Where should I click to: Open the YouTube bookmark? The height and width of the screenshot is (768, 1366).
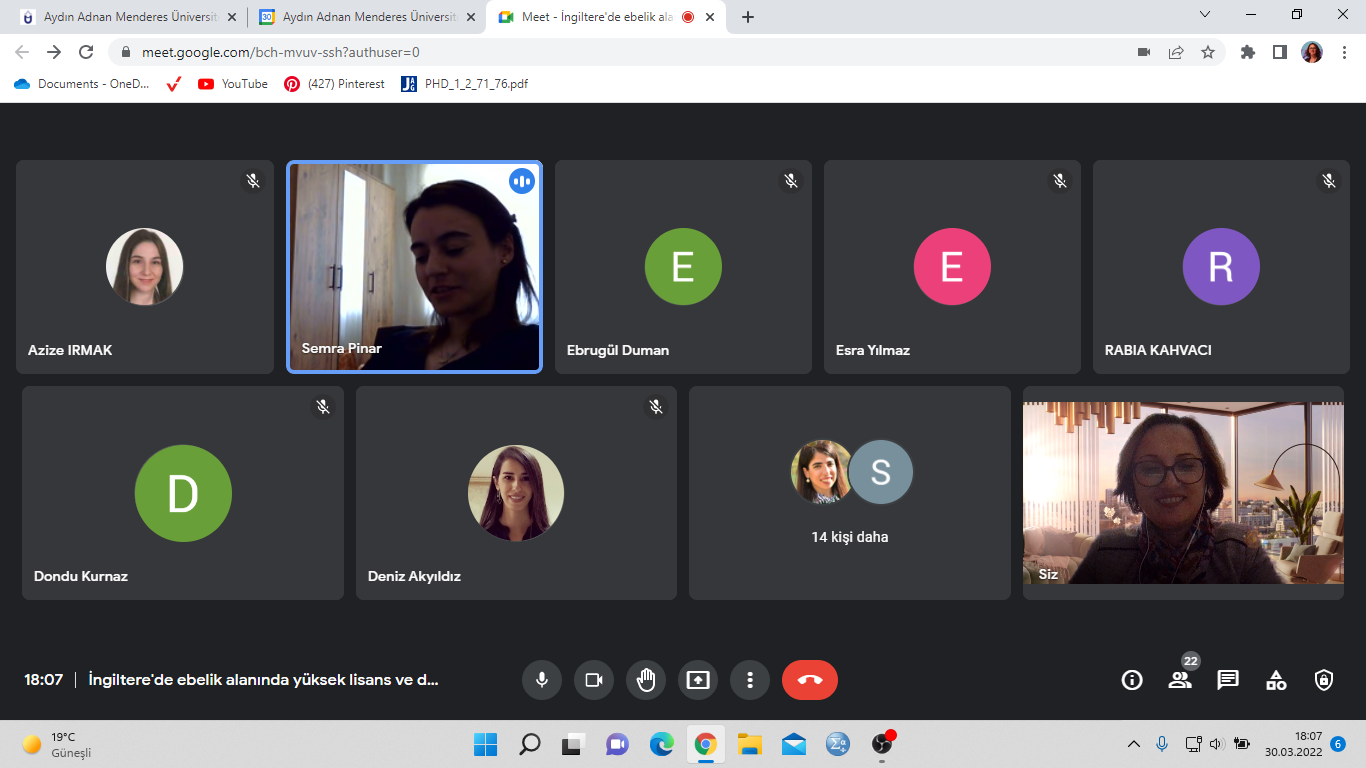coord(234,84)
